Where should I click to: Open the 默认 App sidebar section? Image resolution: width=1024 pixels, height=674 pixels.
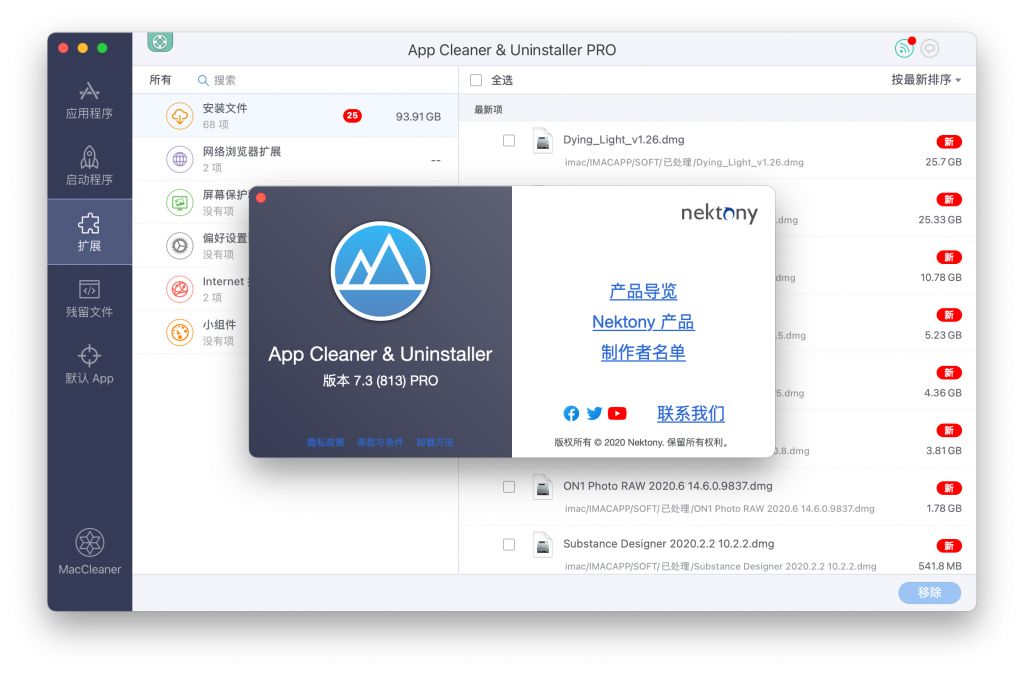tap(89, 364)
